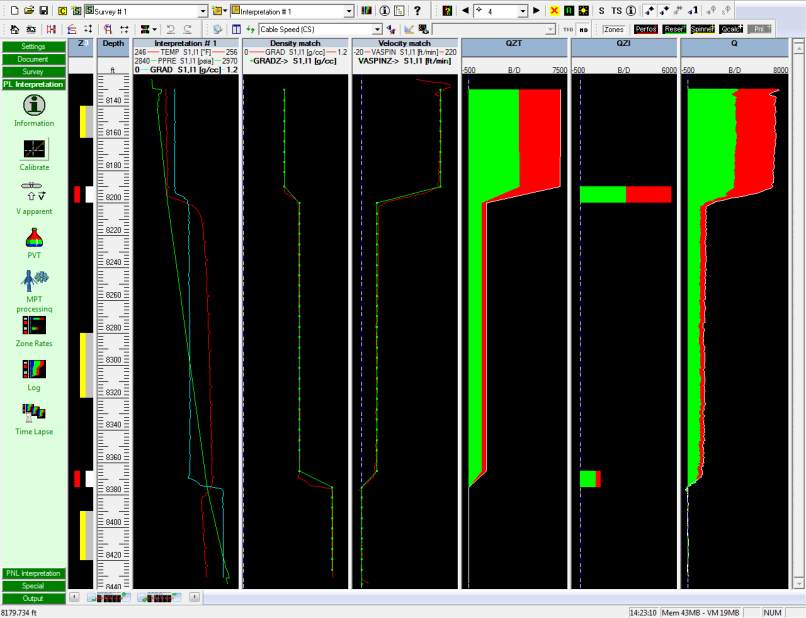Click the Save disk icon
Screen dimensions: 806x618
[44, 10]
